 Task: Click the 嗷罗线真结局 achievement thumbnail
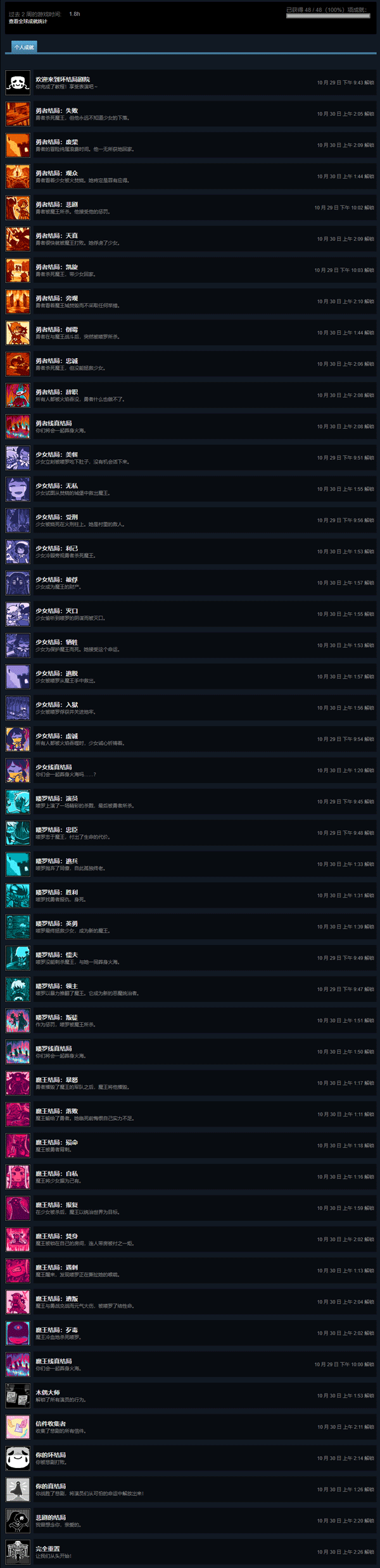click(x=18, y=1052)
